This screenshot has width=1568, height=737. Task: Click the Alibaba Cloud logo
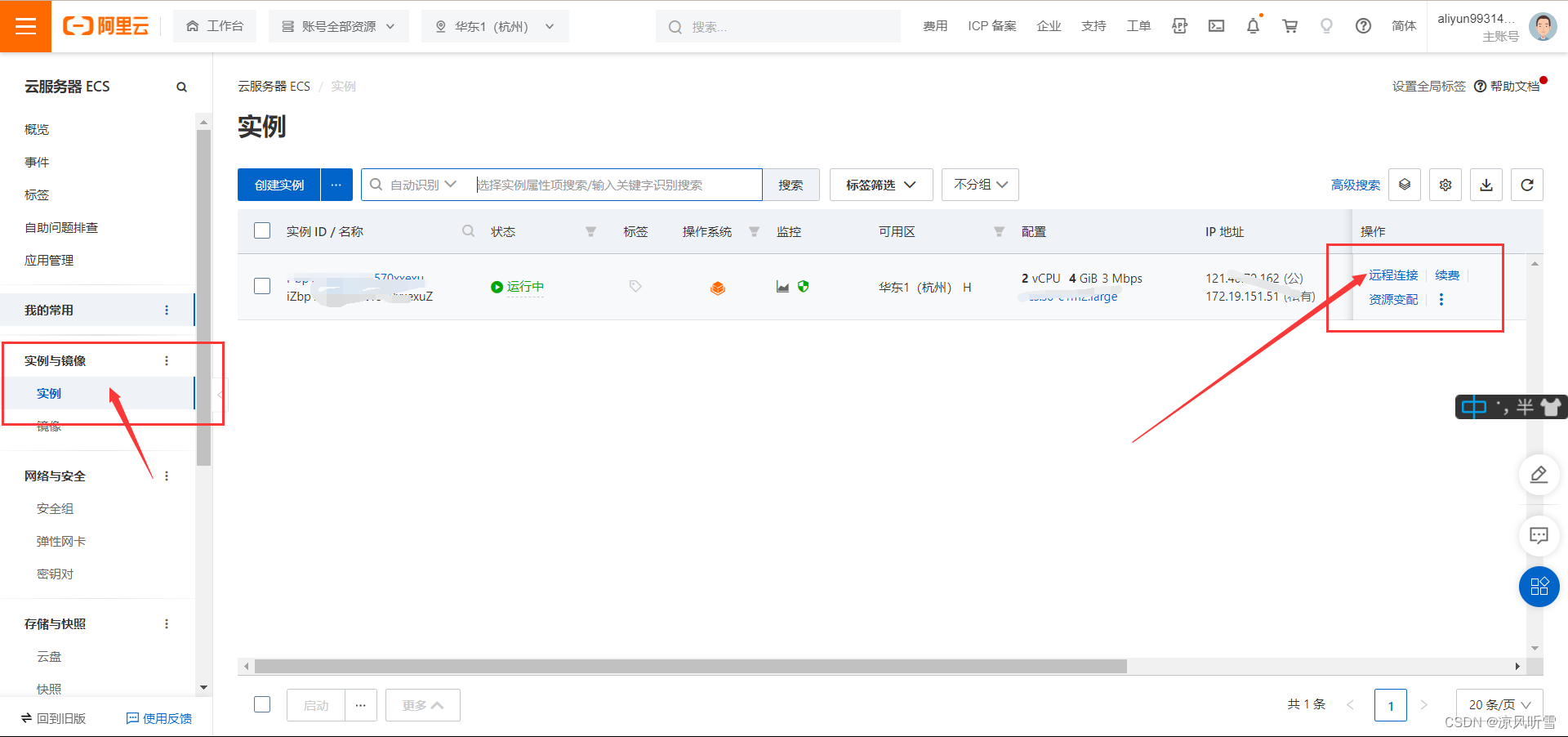[106, 26]
